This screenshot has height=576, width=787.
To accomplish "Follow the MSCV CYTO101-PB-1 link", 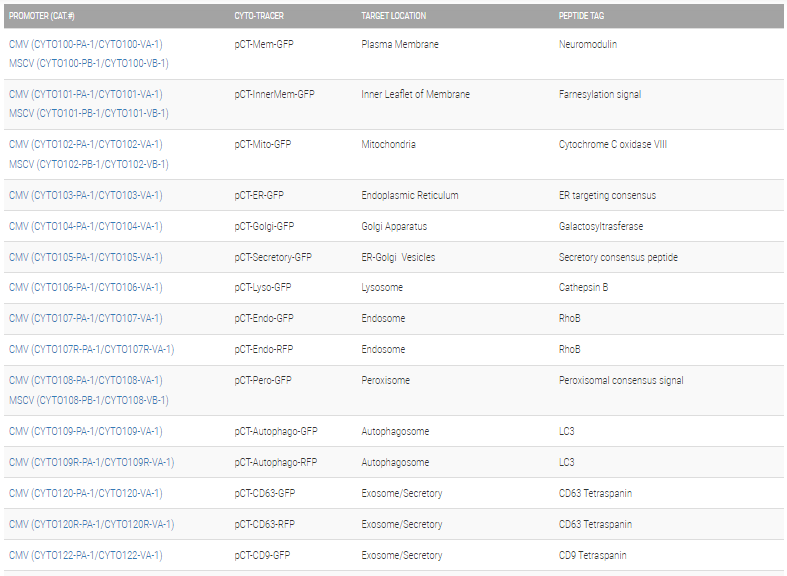I will coord(88,113).
